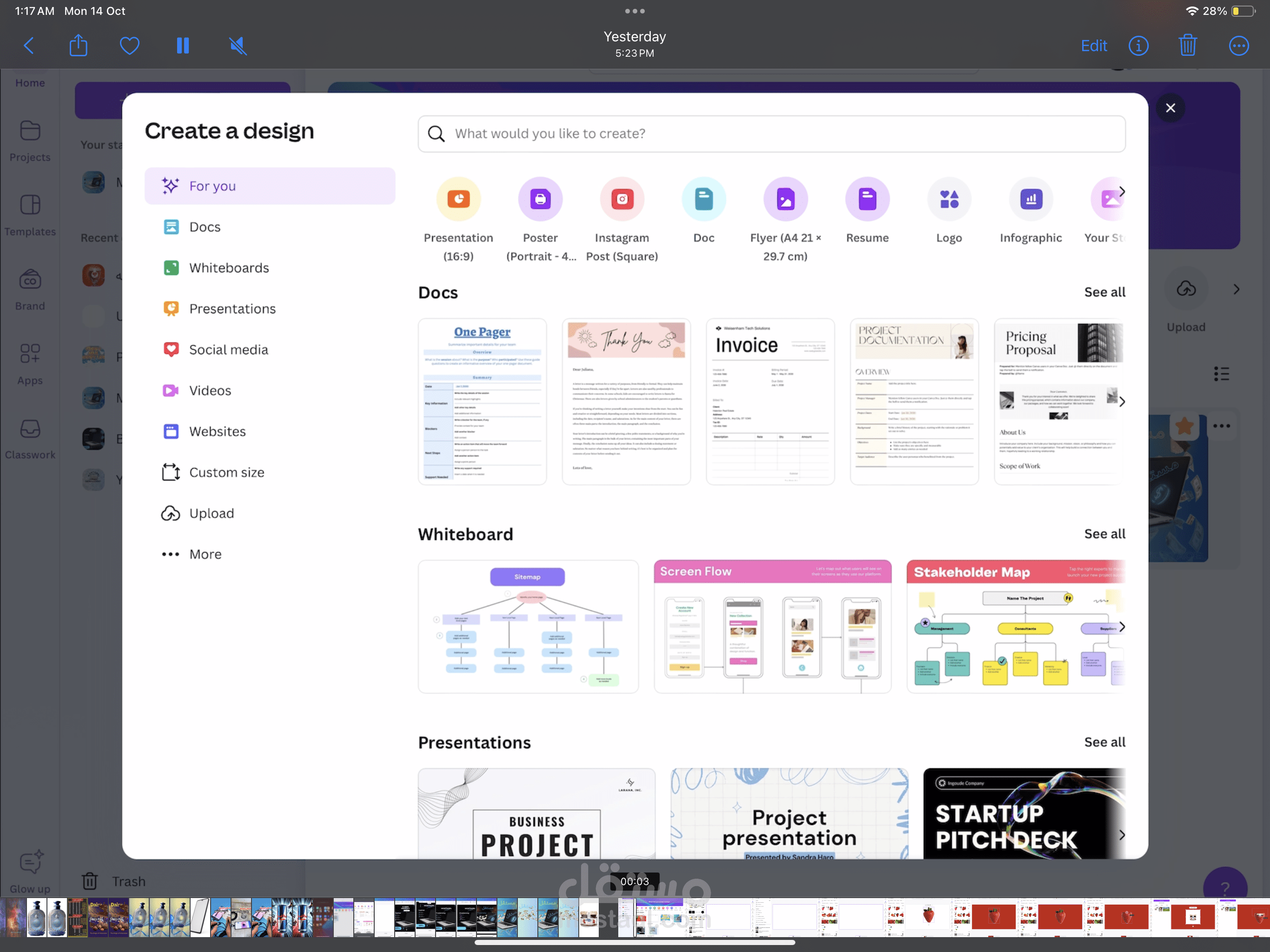The height and width of the screenshot is (952, 1270).
Task: Click the What would you like to create search field
Action: coord(771,134)
